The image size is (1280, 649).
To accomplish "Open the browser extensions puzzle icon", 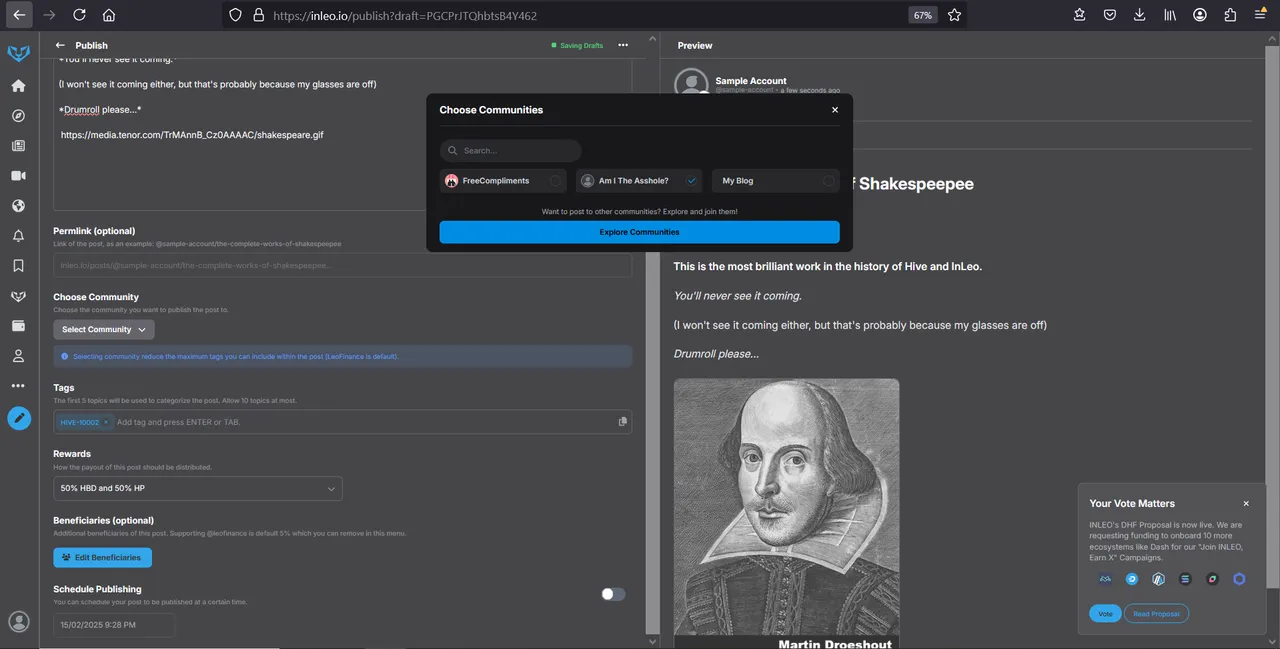I will (x=1230, y=15).
